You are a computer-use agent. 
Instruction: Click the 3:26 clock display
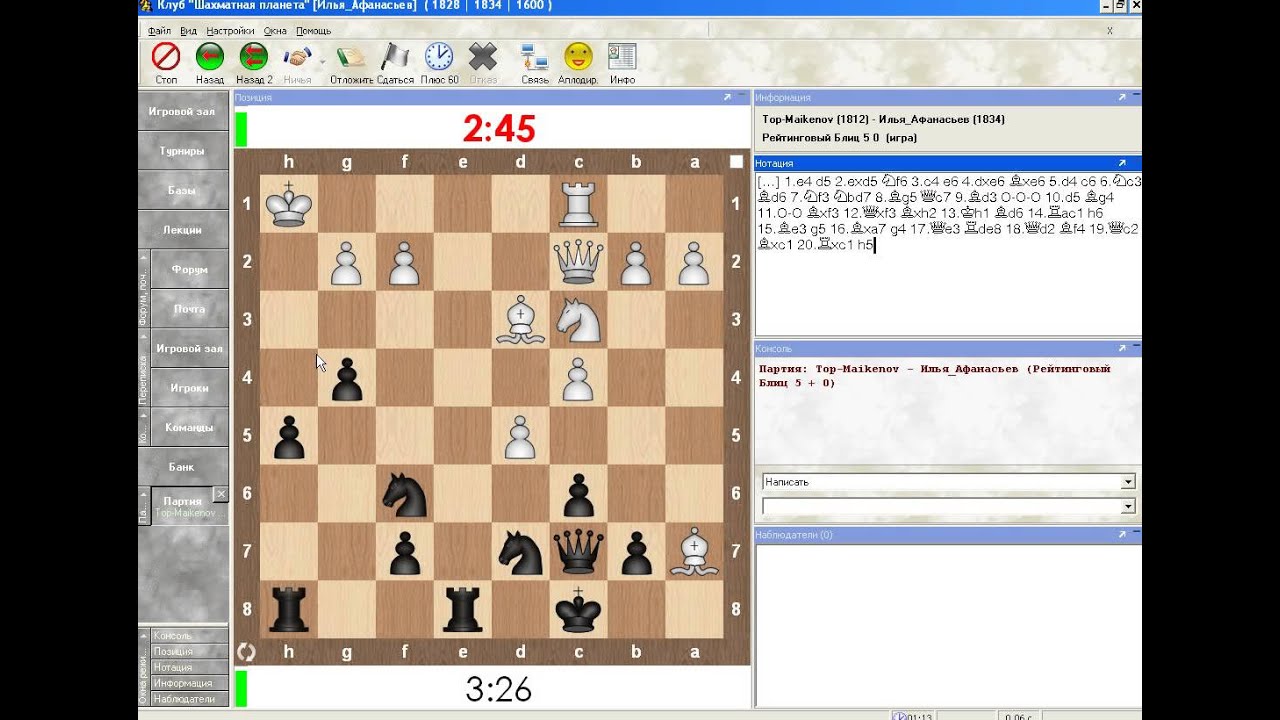click(x=499, y=689)
